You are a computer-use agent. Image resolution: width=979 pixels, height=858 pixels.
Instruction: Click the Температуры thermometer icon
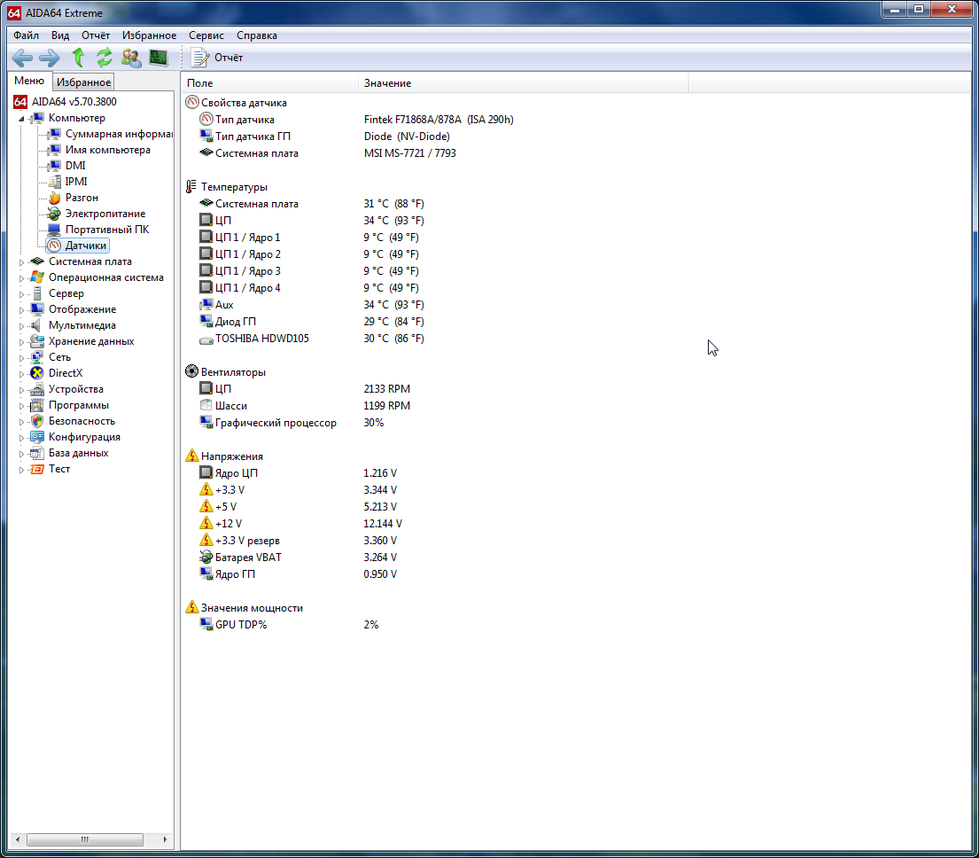click(191, 187)
